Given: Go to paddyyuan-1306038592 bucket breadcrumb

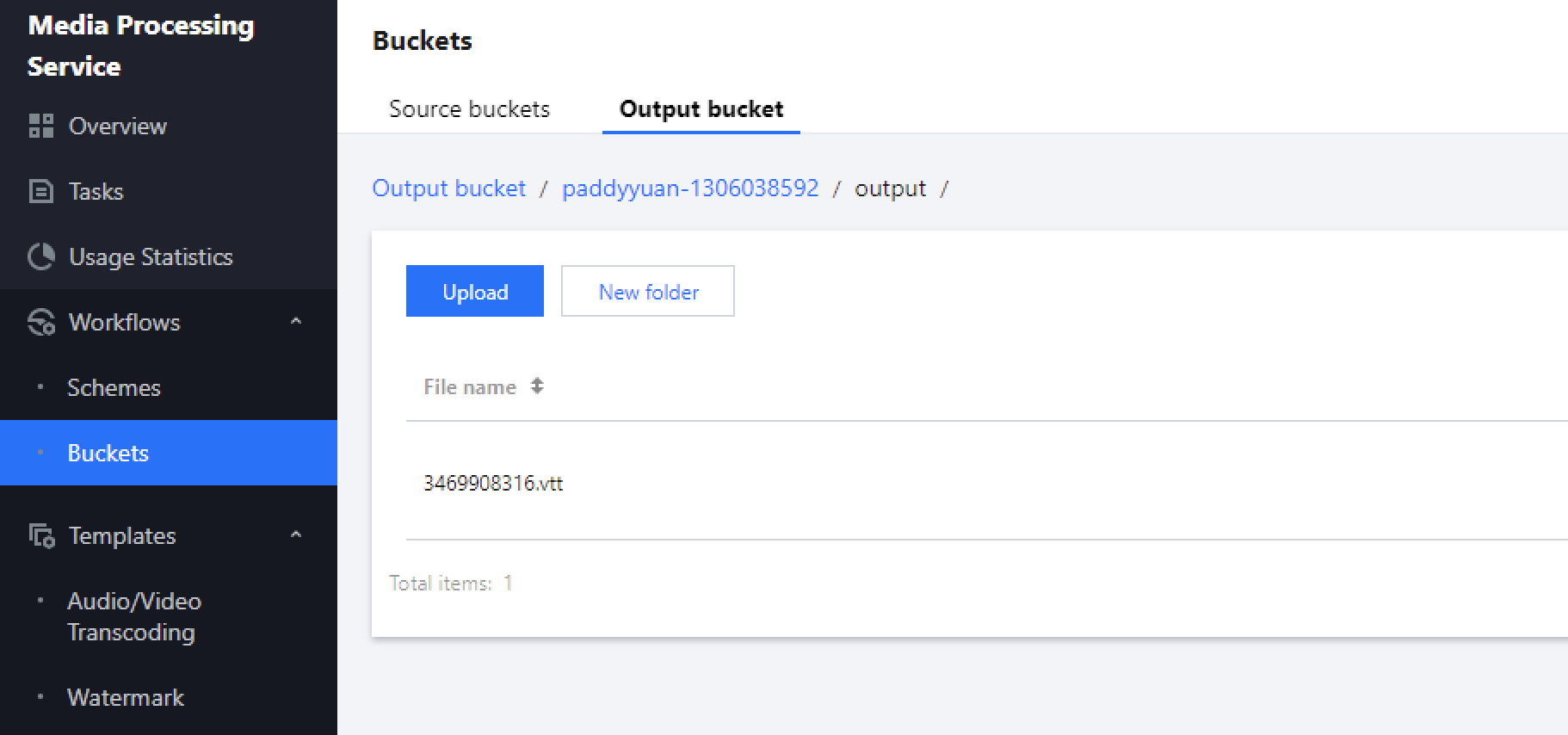Looking at the screenshot, I should [x=689, y=188].
